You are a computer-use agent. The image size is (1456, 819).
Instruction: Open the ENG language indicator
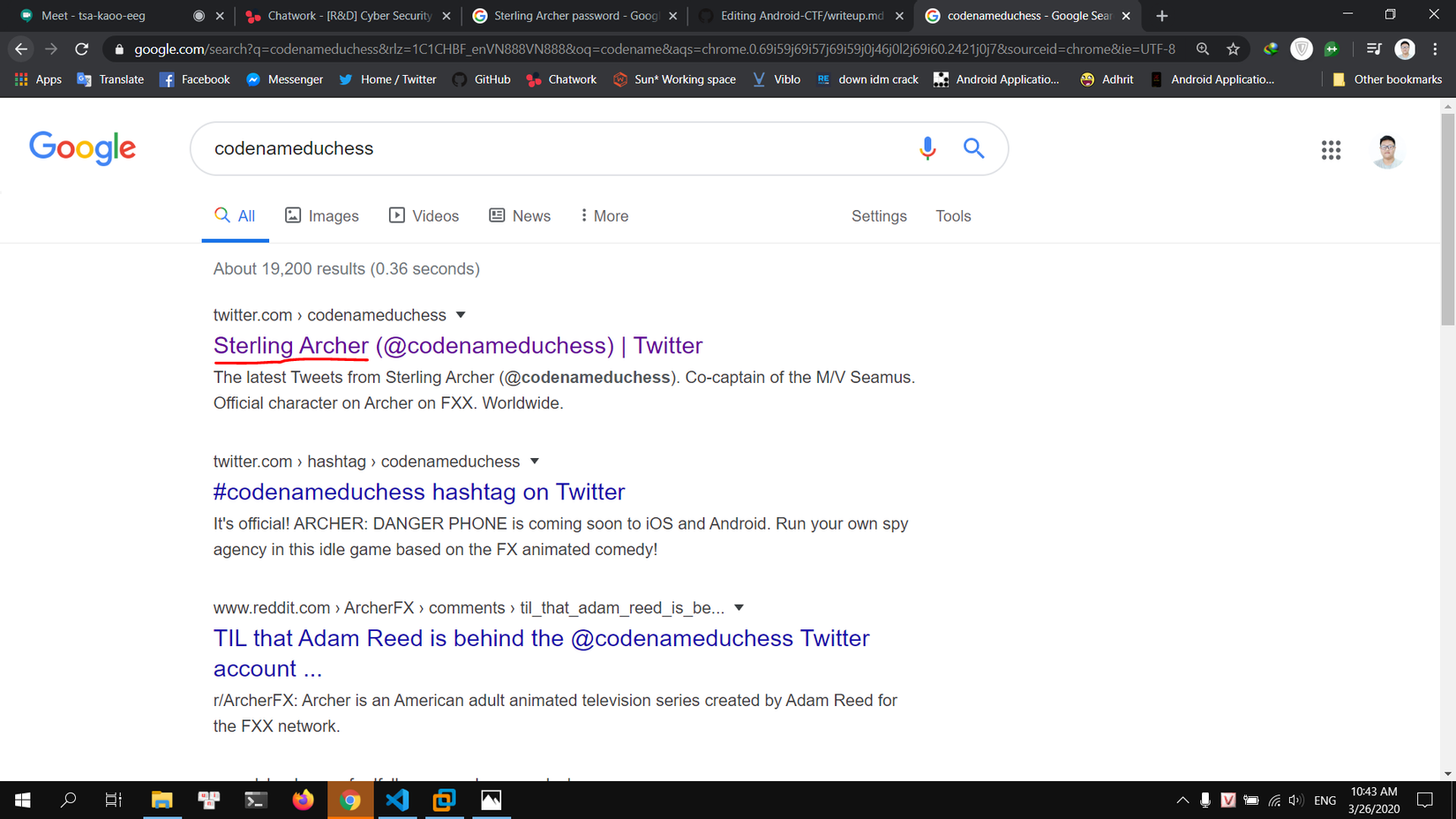[x=1325, y=800]
